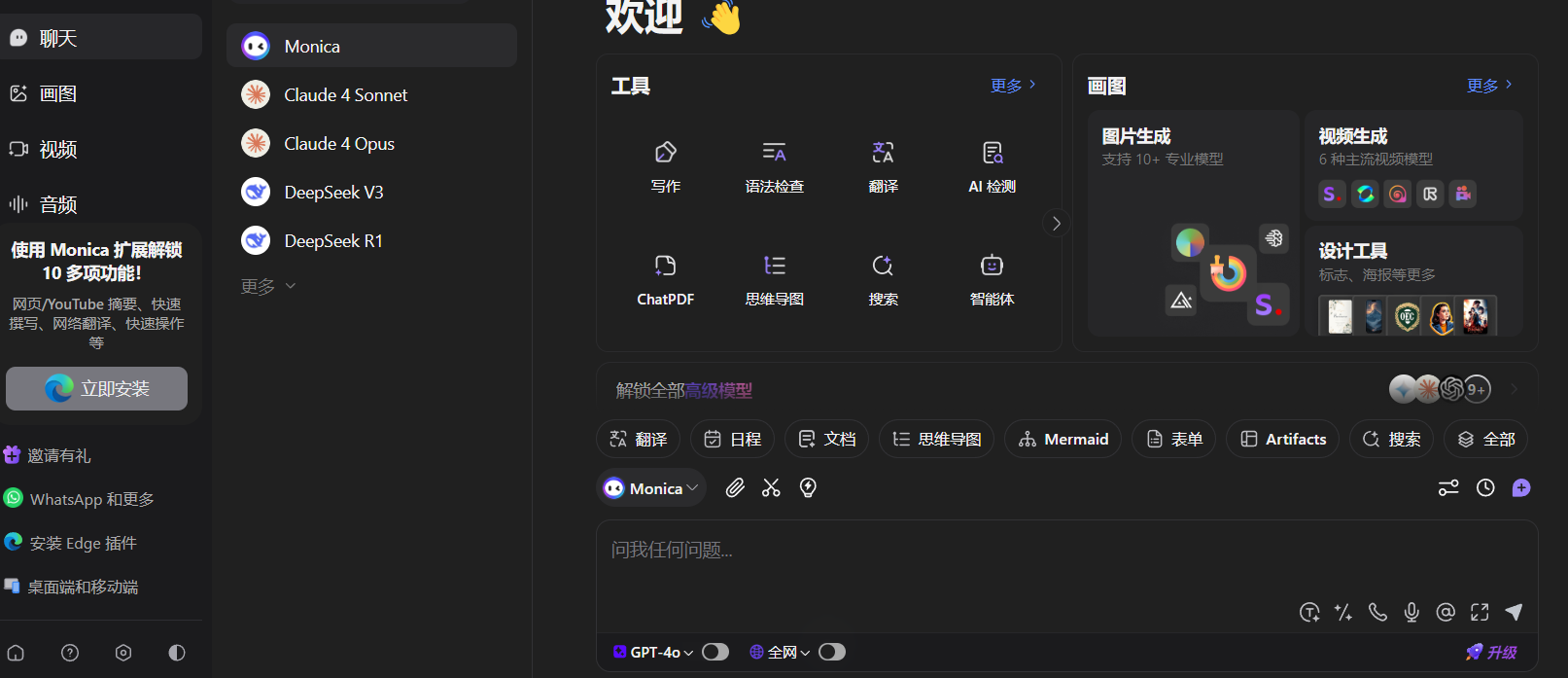Click the lightbulb prompt icon
1568x678 pixels.
click(808, 487)
